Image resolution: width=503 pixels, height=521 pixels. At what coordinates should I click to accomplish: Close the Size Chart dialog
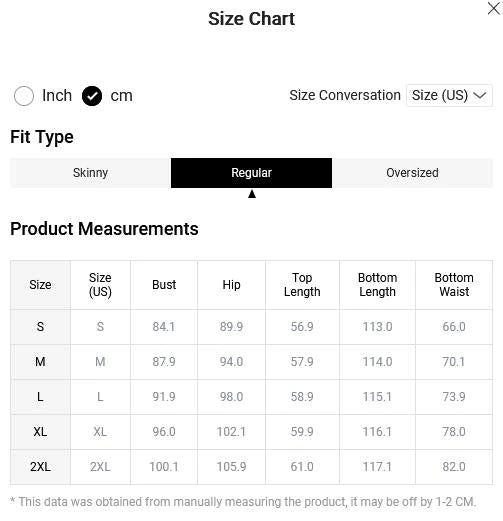(x=494, y=8)
